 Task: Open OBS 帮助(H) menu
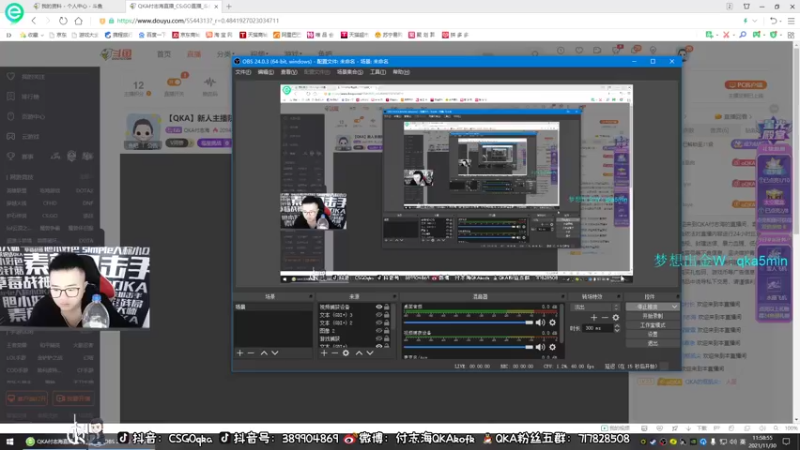[401, 72]
